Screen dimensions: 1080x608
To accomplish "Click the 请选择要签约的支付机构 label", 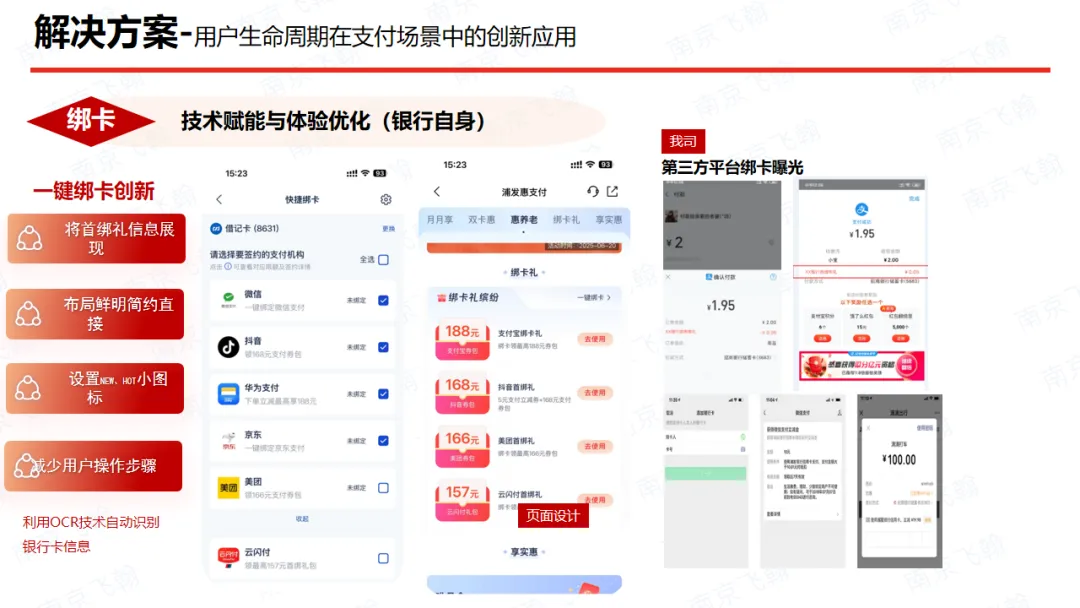I will (x=257, y=255).
